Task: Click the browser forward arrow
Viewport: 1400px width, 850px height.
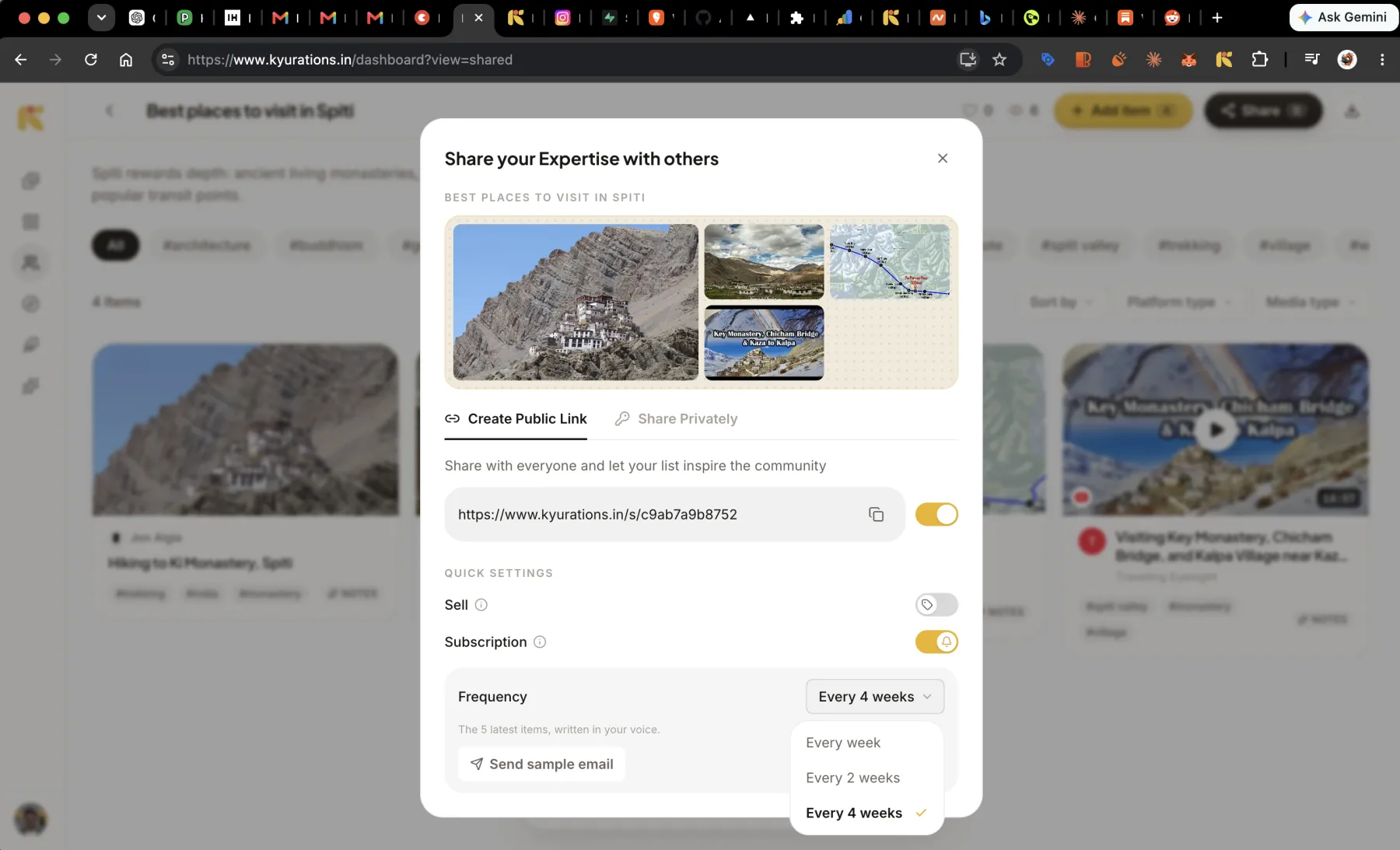Action: [x=55, y=60]
